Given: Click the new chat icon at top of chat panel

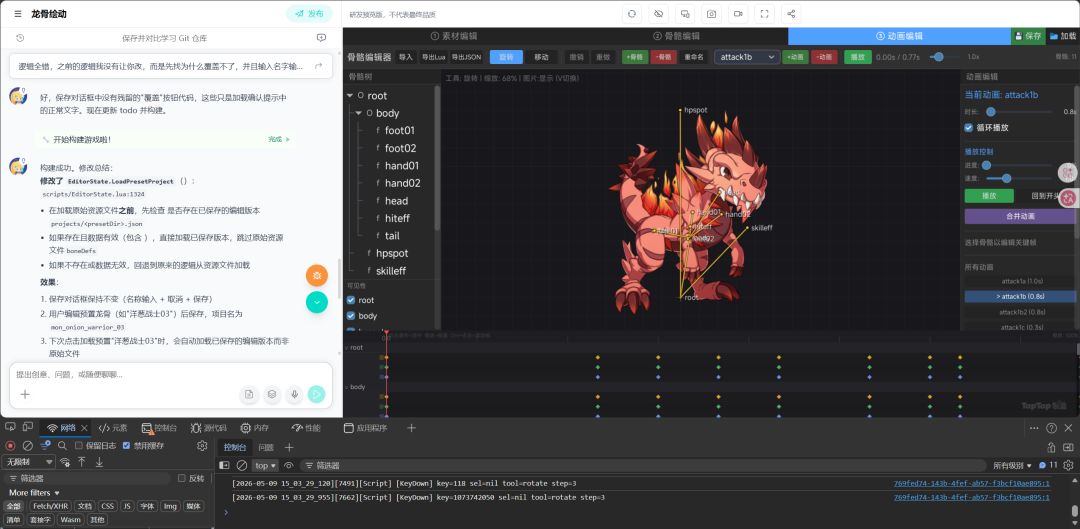Looking at the screenshot, I should pyautogui.click(x=321, y=38).
